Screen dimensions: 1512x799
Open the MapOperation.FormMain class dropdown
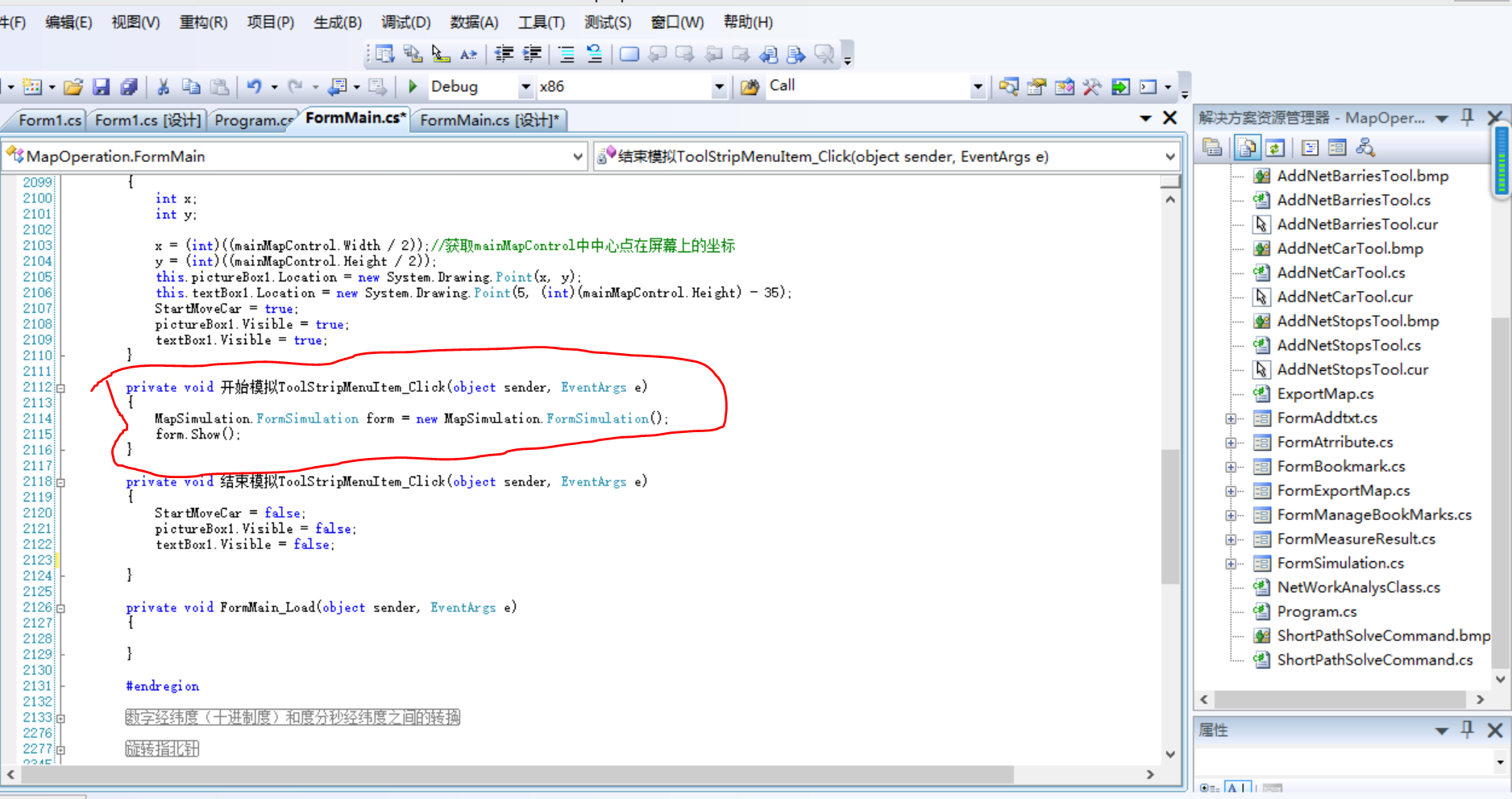point(577,156)
